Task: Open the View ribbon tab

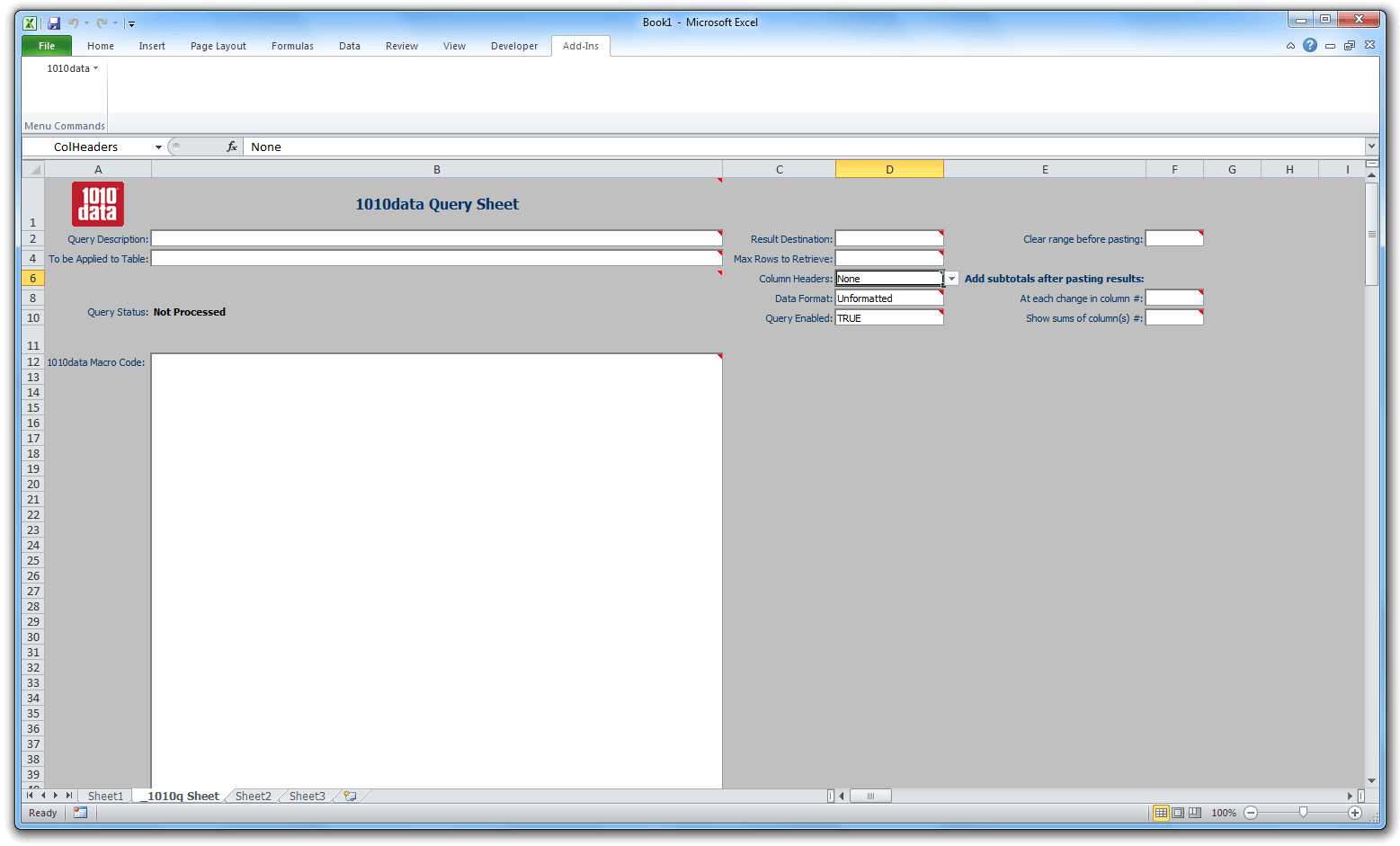Action: [x=454, y=46]
